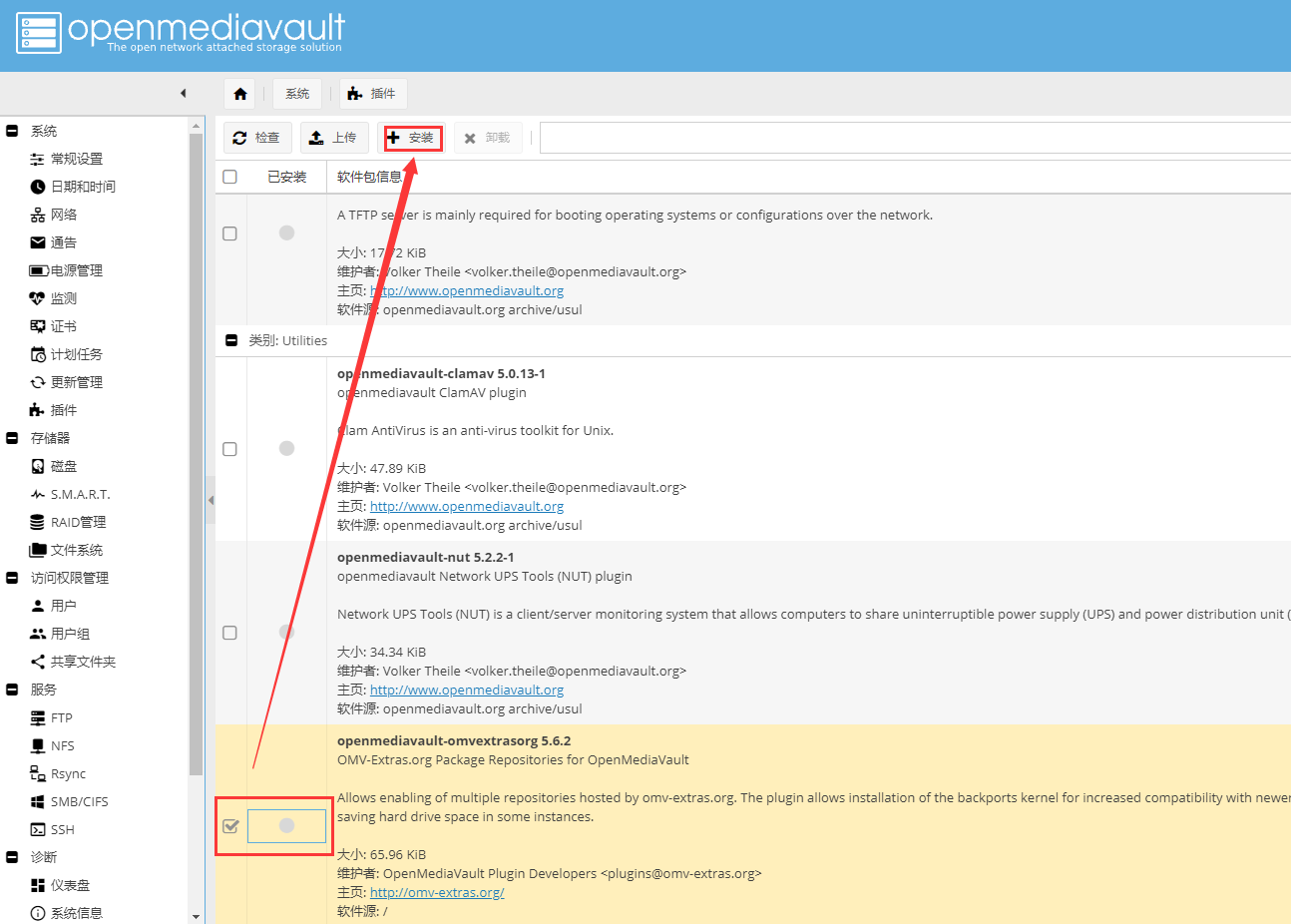Check the openmediavault-clamav plugin checkbox
This screenshot has height=924, width=1291.
(x=229, y=448)
